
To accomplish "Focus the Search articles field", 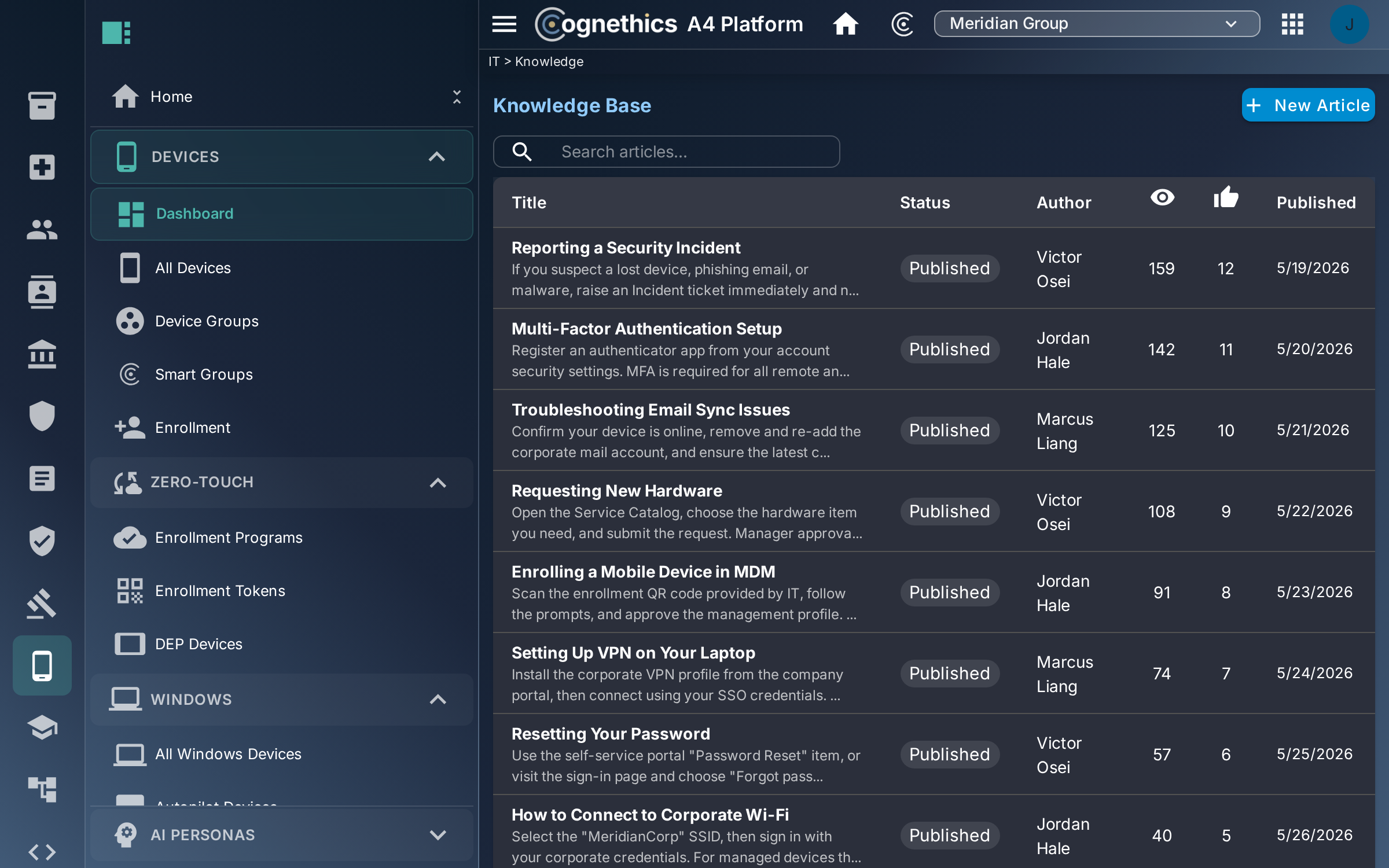I will tap(666, 152).
